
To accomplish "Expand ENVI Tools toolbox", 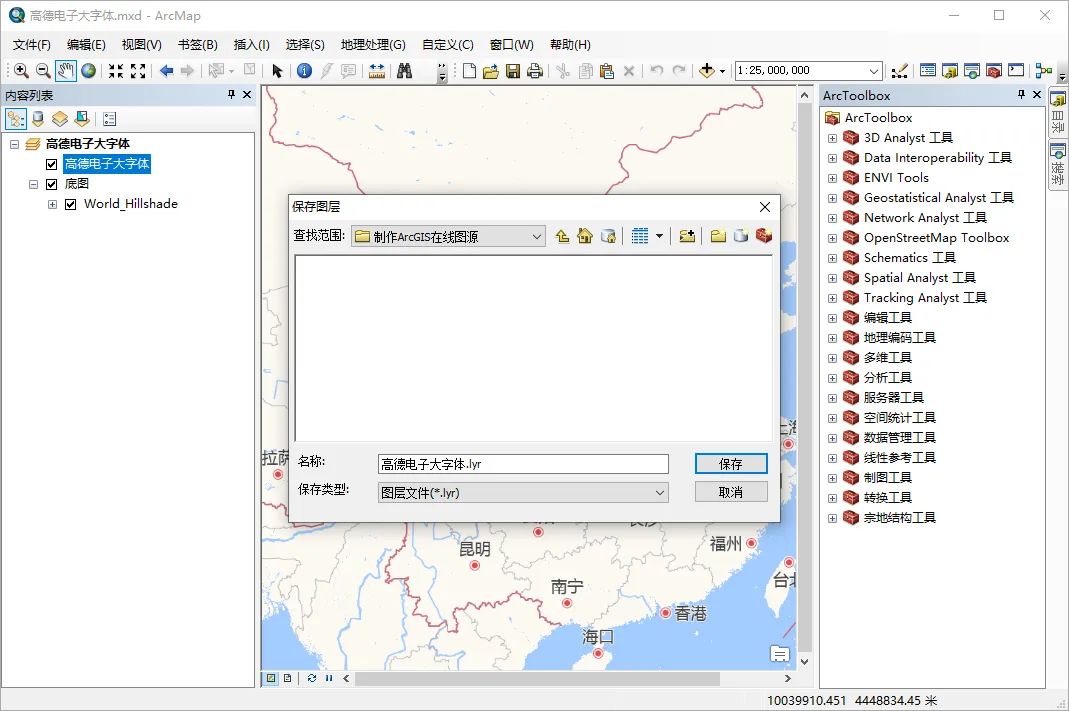I will [832, 178].
